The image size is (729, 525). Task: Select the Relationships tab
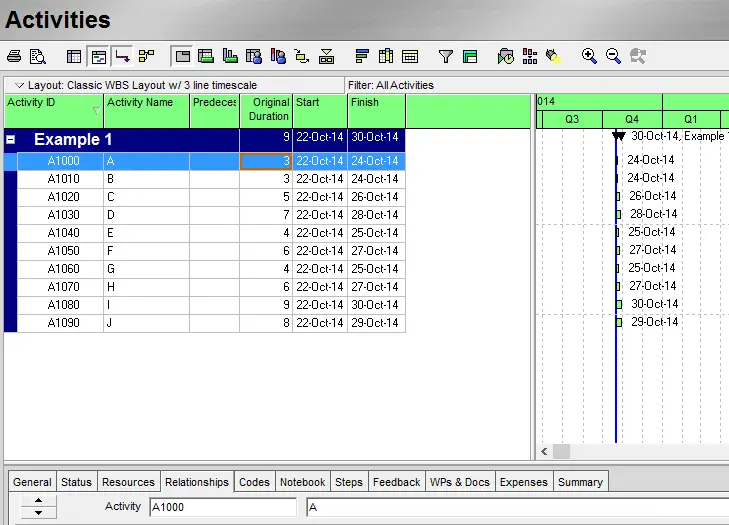[197, 482]
